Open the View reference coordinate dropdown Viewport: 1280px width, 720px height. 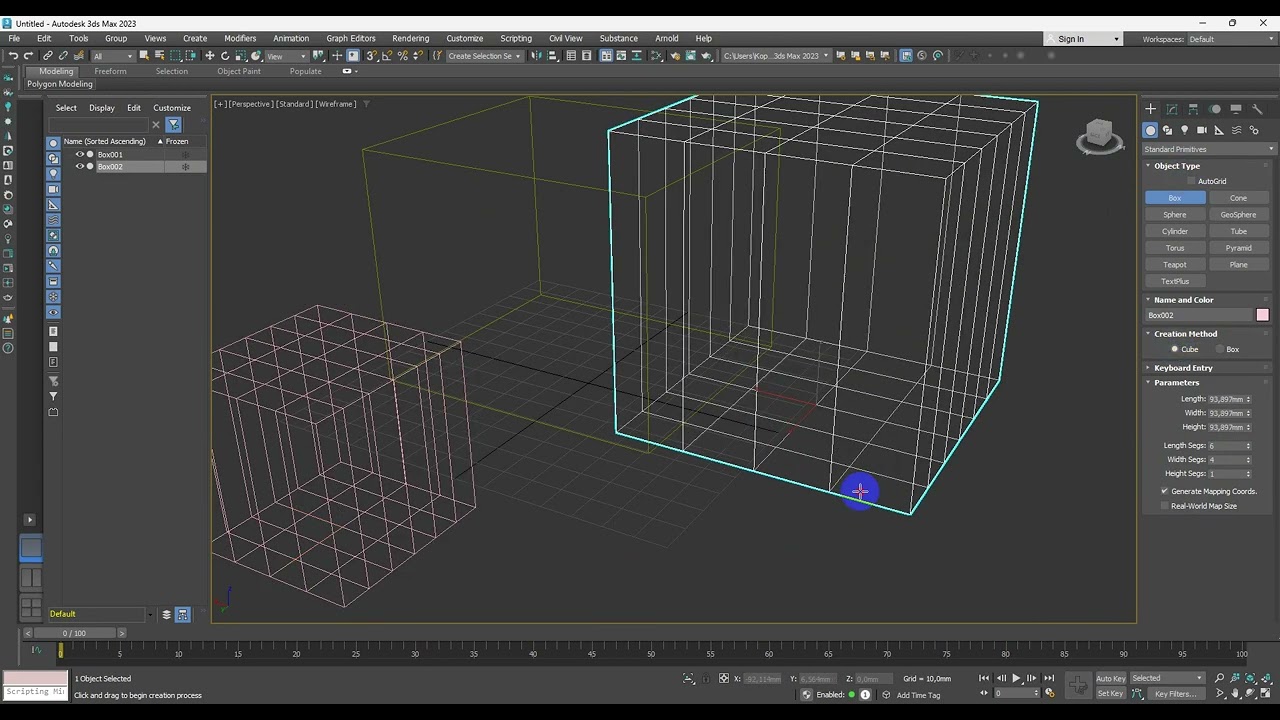286,56
